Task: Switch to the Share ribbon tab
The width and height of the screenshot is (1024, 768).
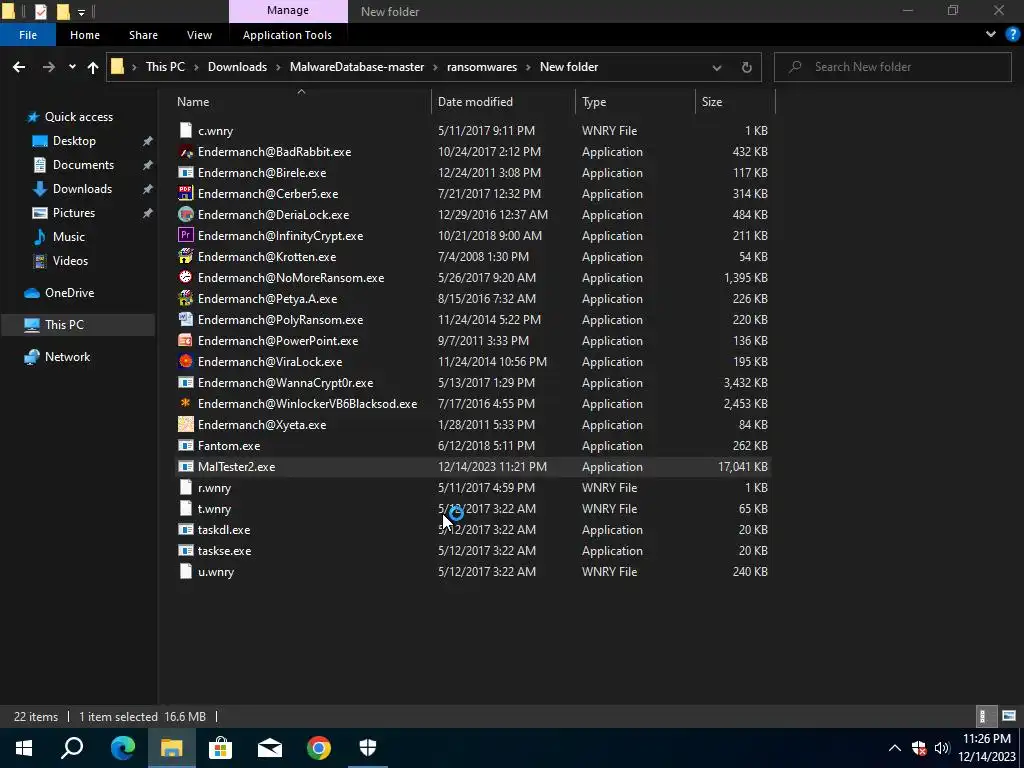Action: [x=143, y=35]
